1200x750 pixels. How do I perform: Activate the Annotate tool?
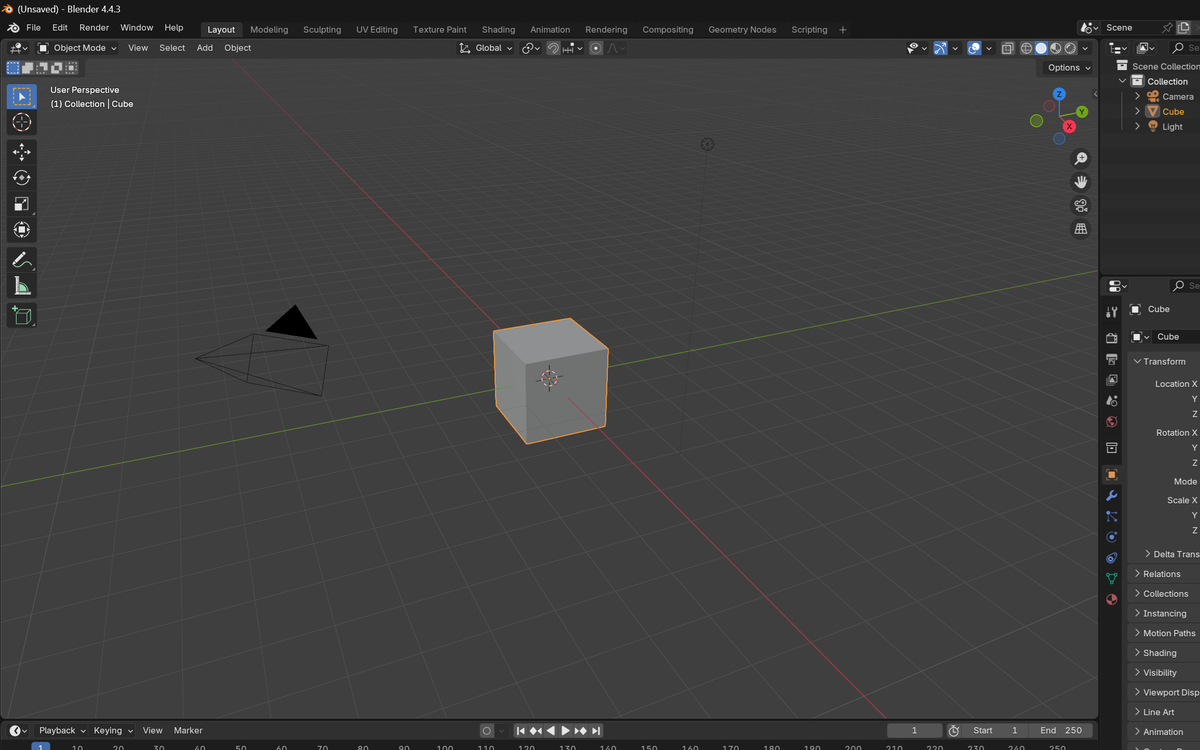[x=21, y=260]
